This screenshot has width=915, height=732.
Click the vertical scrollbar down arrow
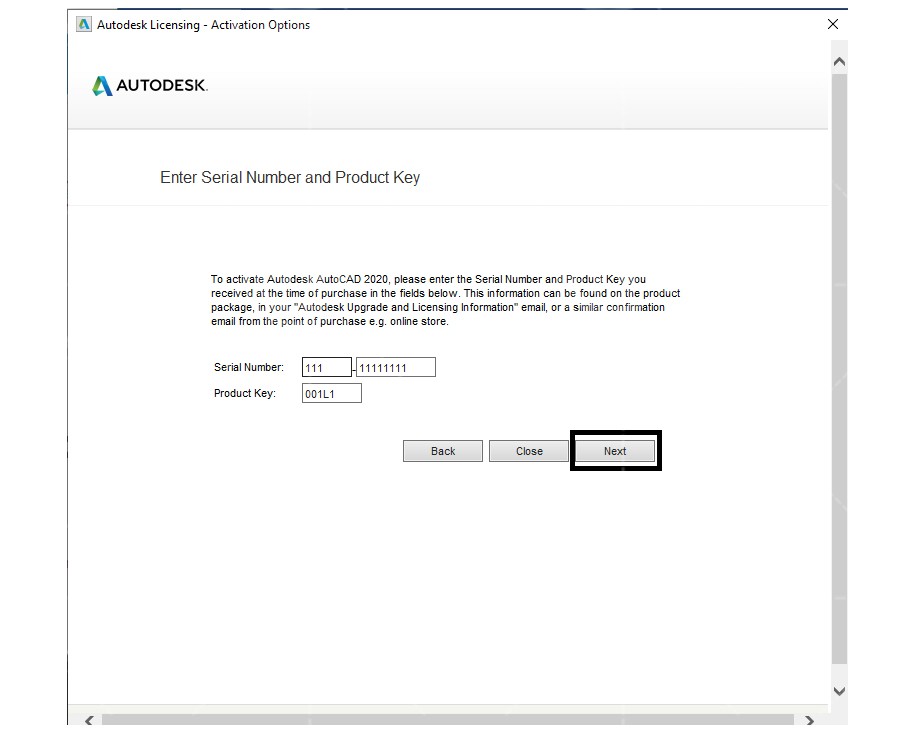click(839, 691)
